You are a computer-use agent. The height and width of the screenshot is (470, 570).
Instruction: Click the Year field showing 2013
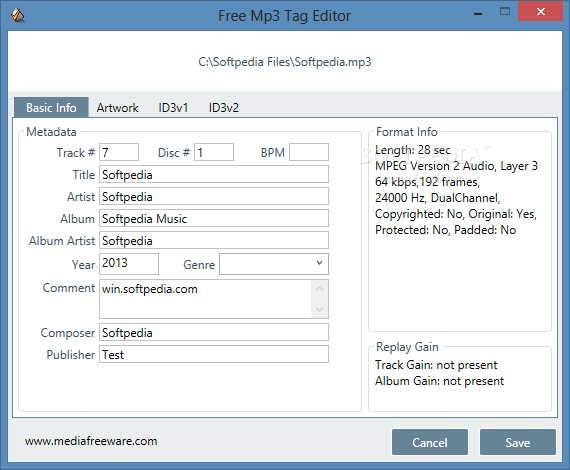129,264
